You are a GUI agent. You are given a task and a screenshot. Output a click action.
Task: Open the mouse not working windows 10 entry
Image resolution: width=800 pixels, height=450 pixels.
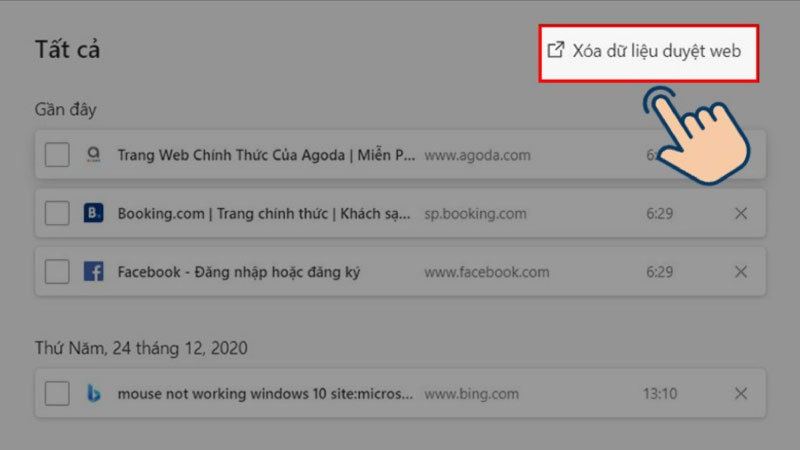pos(265,394)
